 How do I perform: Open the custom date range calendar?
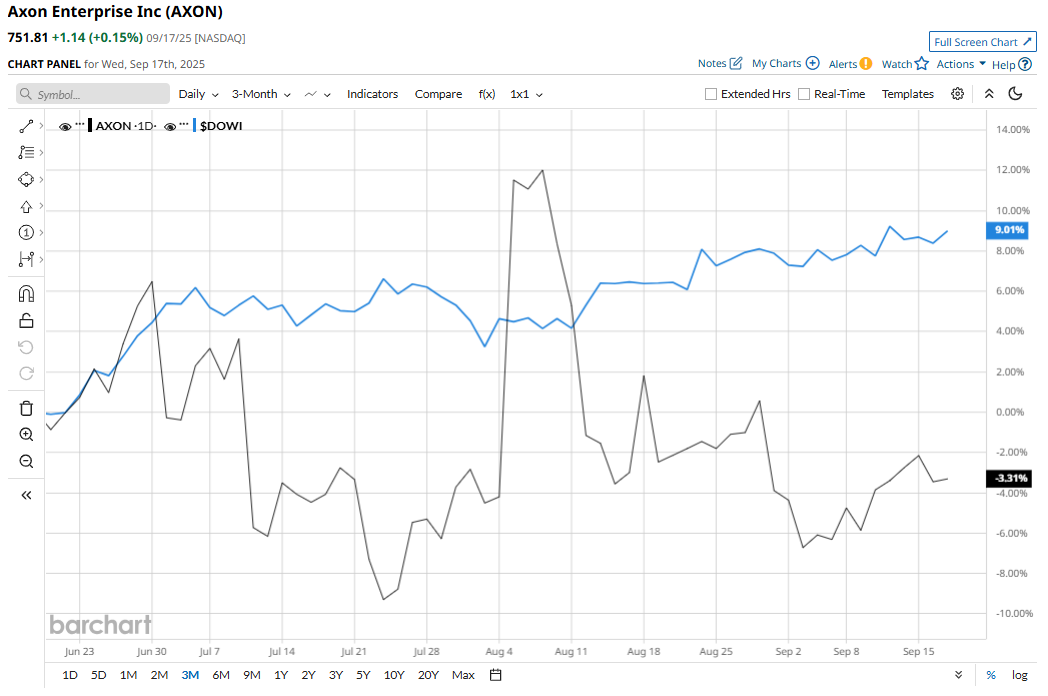click(495, 675)
